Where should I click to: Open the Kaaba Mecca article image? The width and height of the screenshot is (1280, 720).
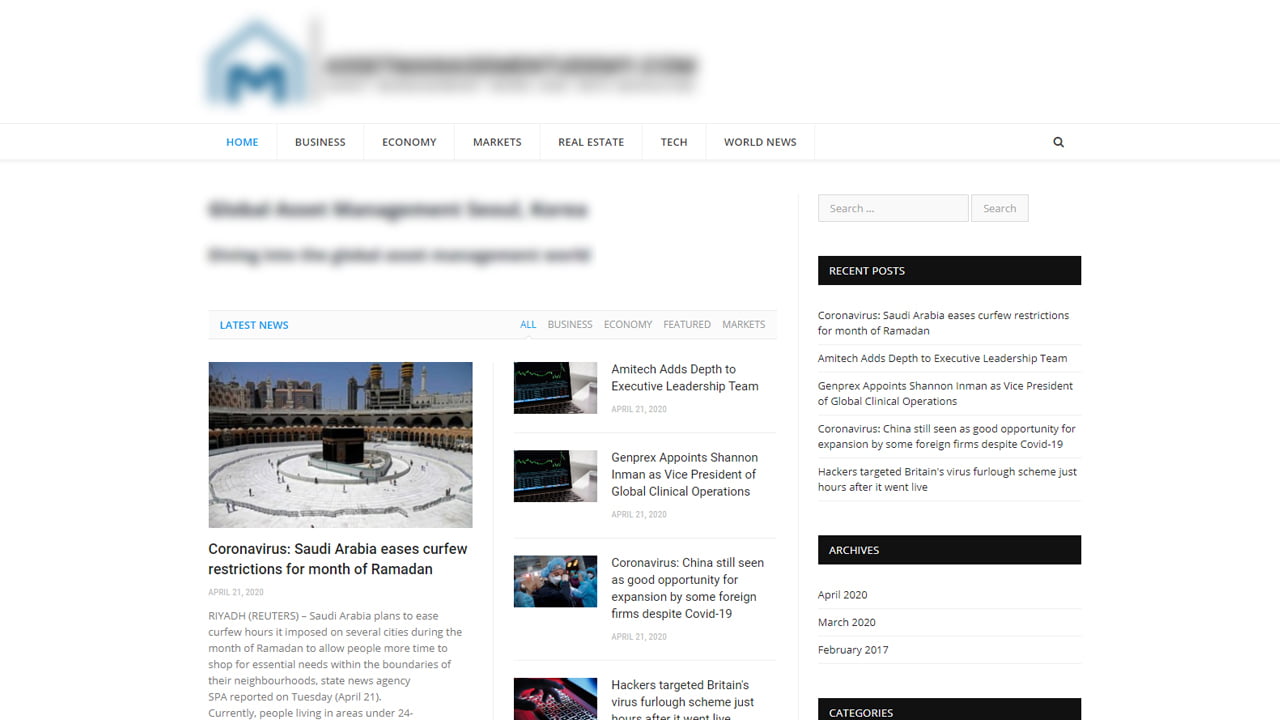click(x=340, y=444)
